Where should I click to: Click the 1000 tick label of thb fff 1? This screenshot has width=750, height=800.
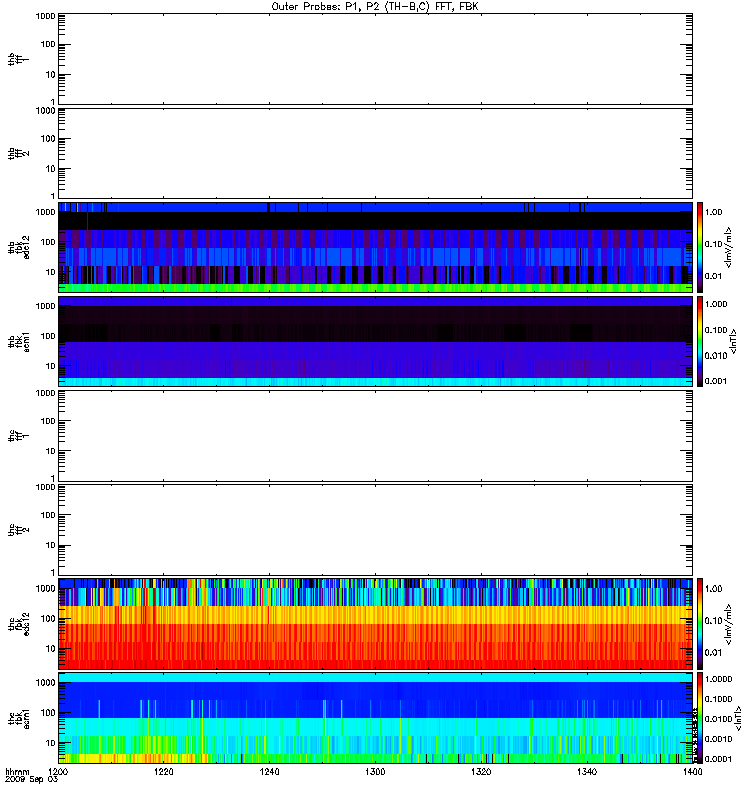pos(45,16)
